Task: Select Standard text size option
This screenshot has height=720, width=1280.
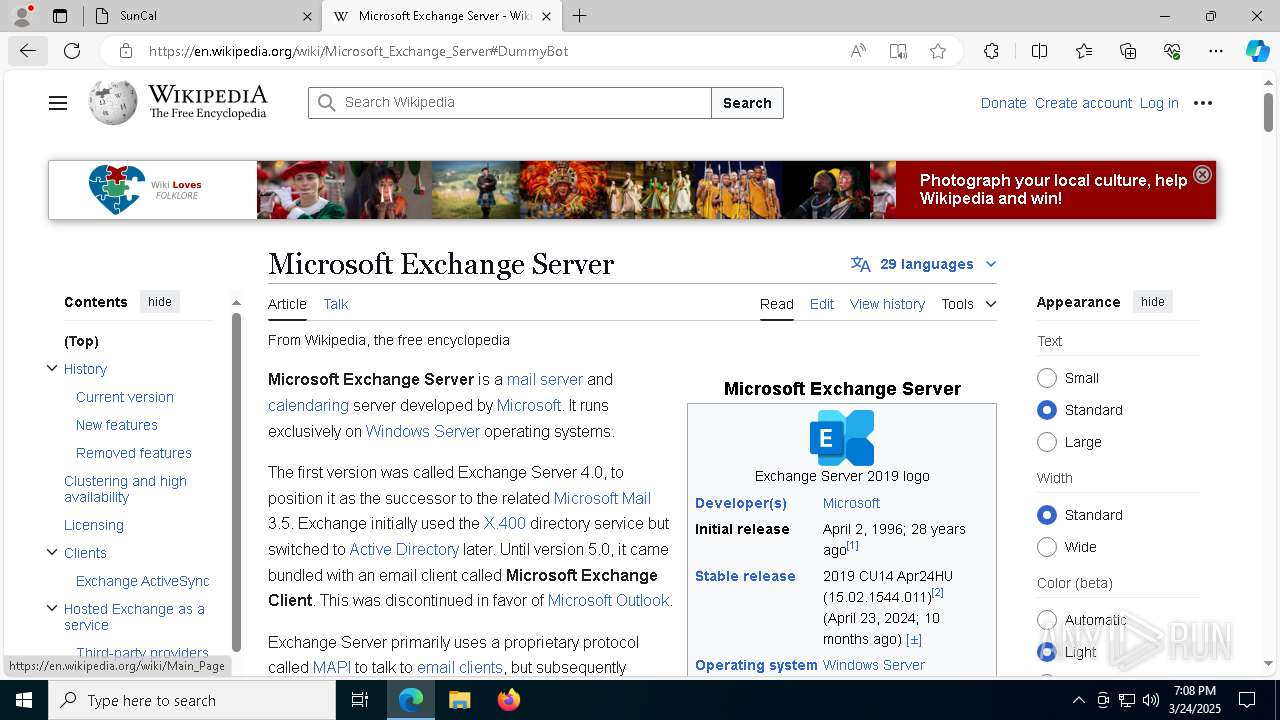Action: (x=1047, y=410)
